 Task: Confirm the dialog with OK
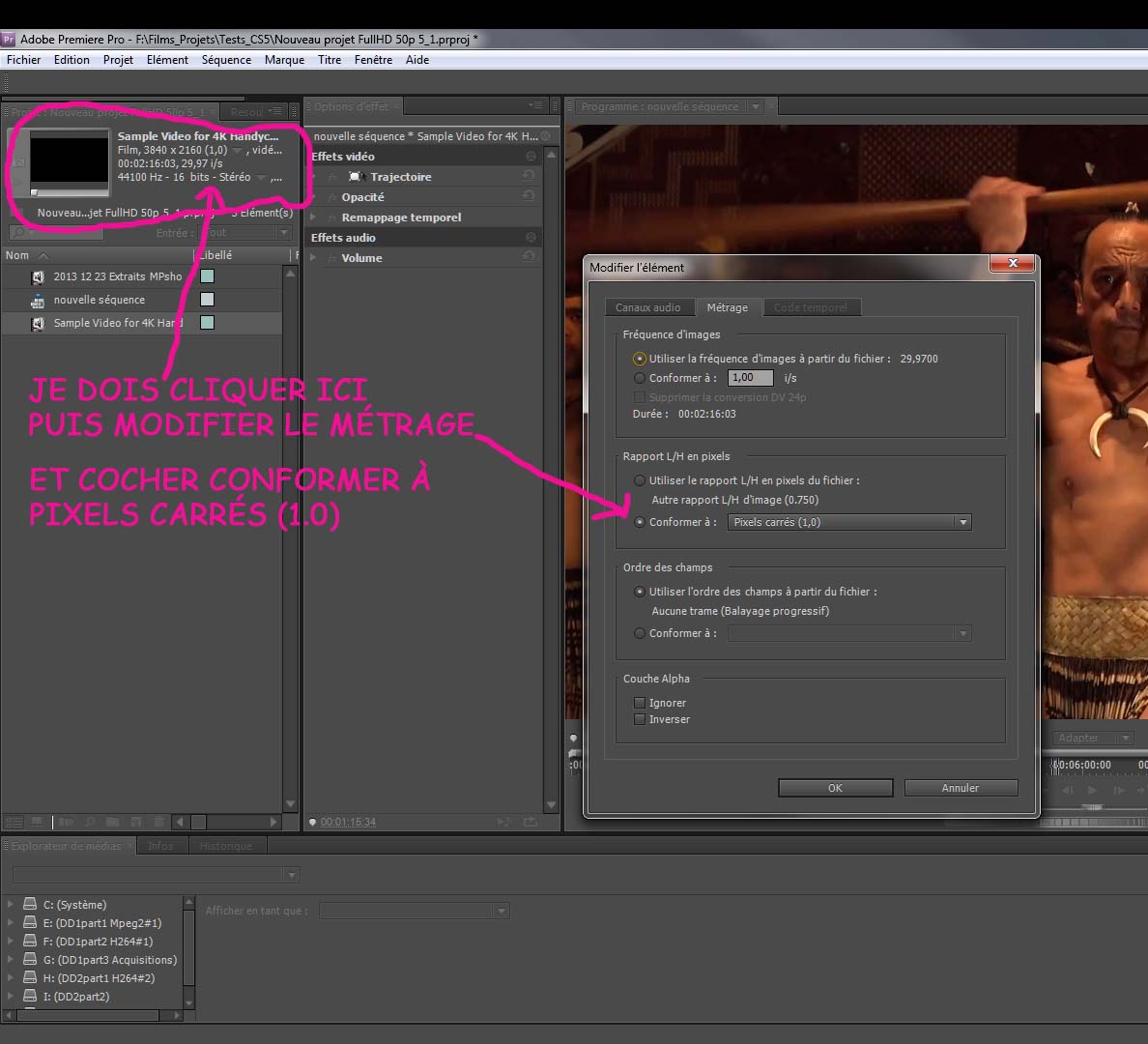point(835,788)
